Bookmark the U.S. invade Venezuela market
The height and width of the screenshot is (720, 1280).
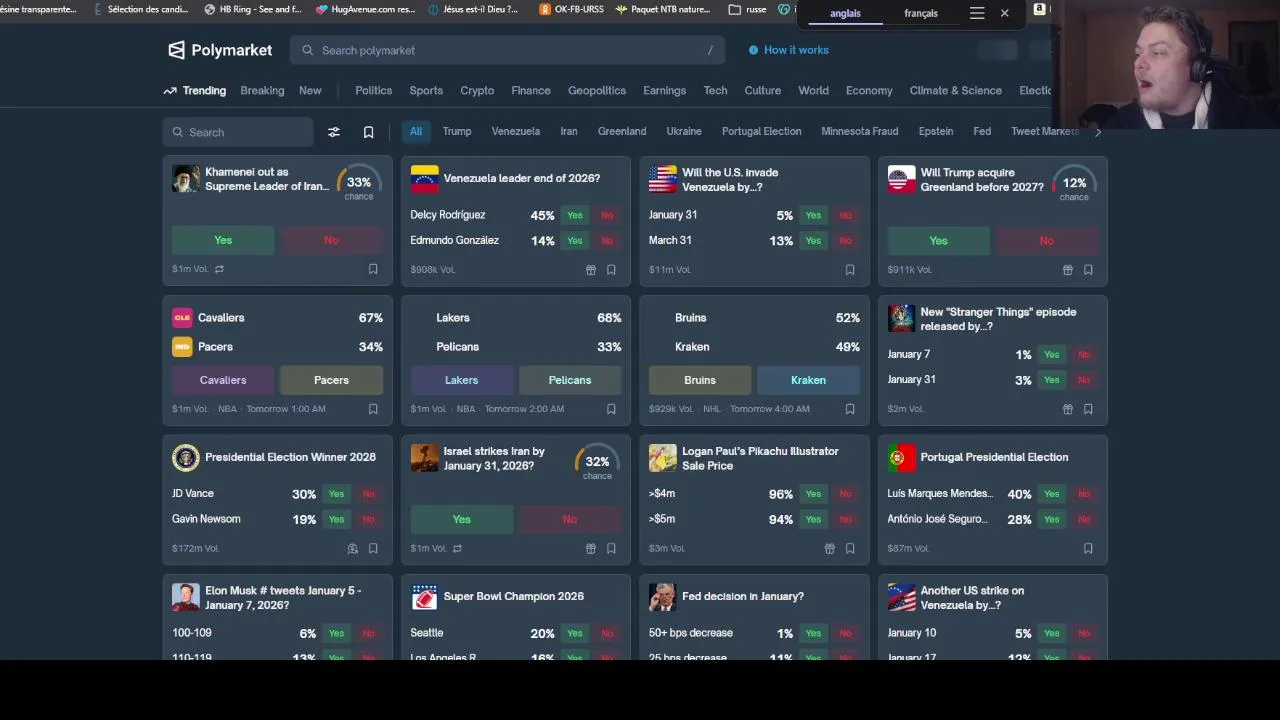pyautogui.click(x=850, y=270)
